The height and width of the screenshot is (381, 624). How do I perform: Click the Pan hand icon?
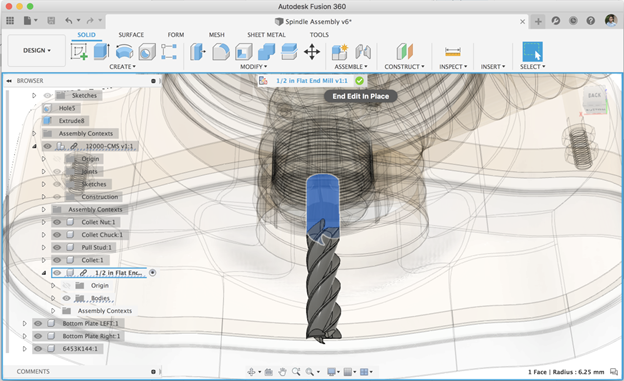pos(282,372)
